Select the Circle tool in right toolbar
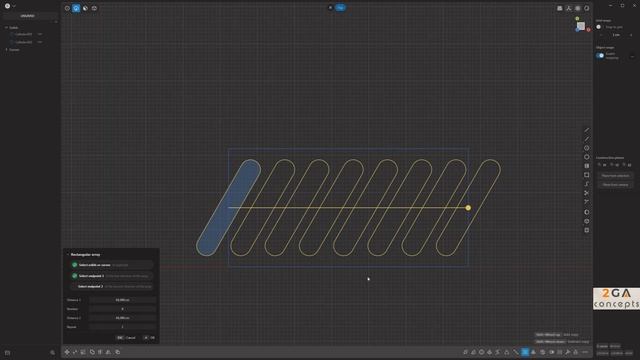Image resolution: width=640 pixels, height=360 pixels. pos(587,148)
